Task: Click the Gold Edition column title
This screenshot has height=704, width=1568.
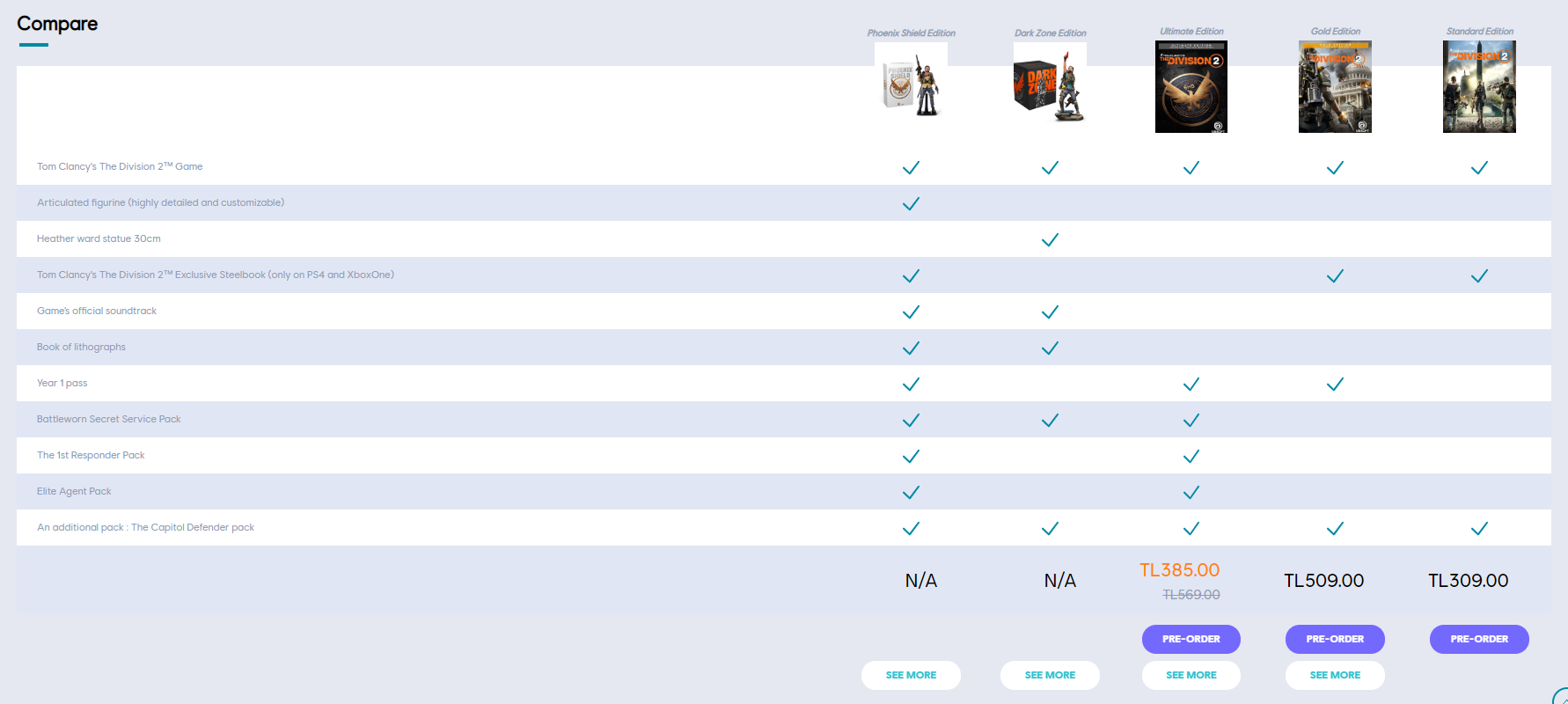Action: 1335,32
